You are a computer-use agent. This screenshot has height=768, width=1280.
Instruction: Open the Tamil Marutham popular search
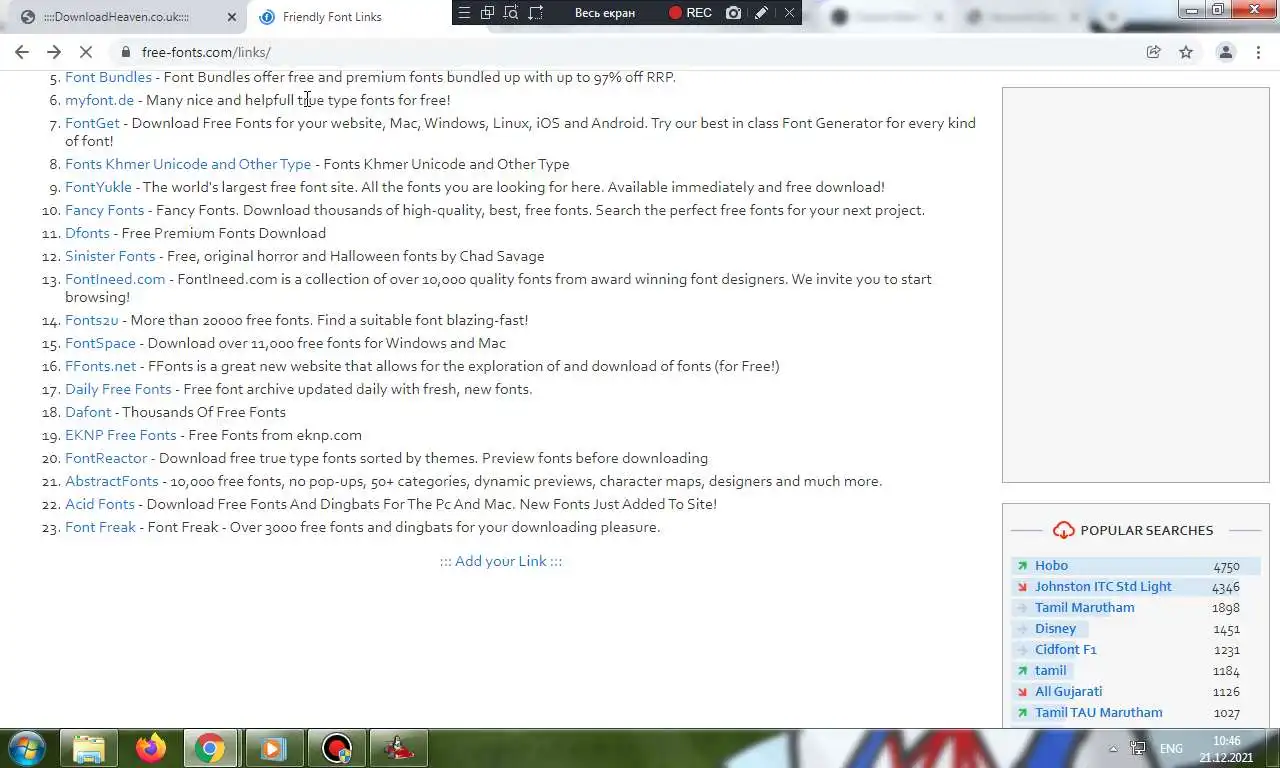1084,608
